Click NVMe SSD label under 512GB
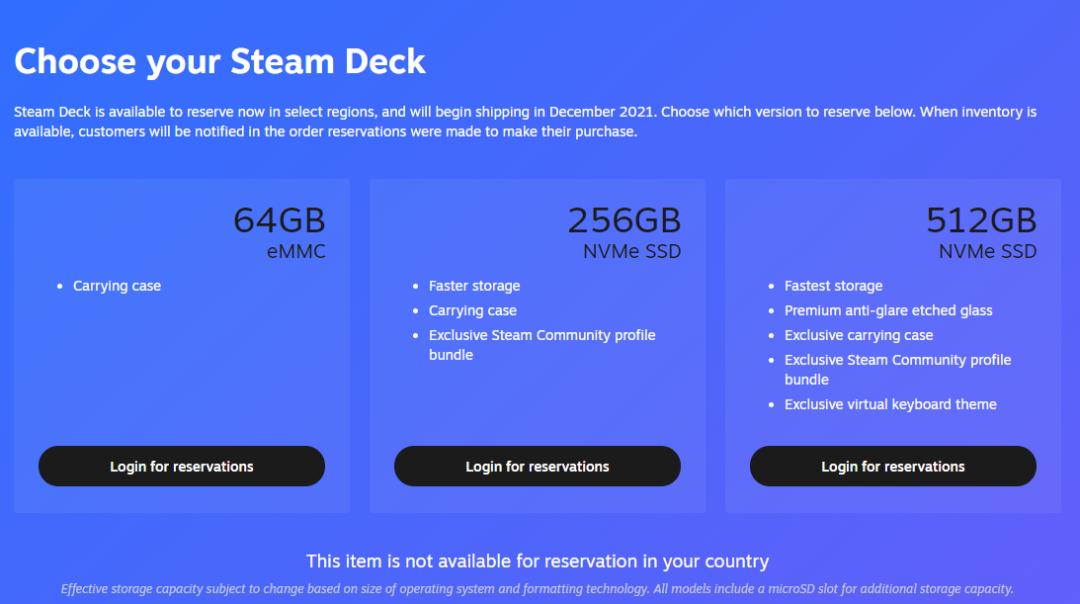Viewport: 1080px width, 604px height. coord(987,252)
